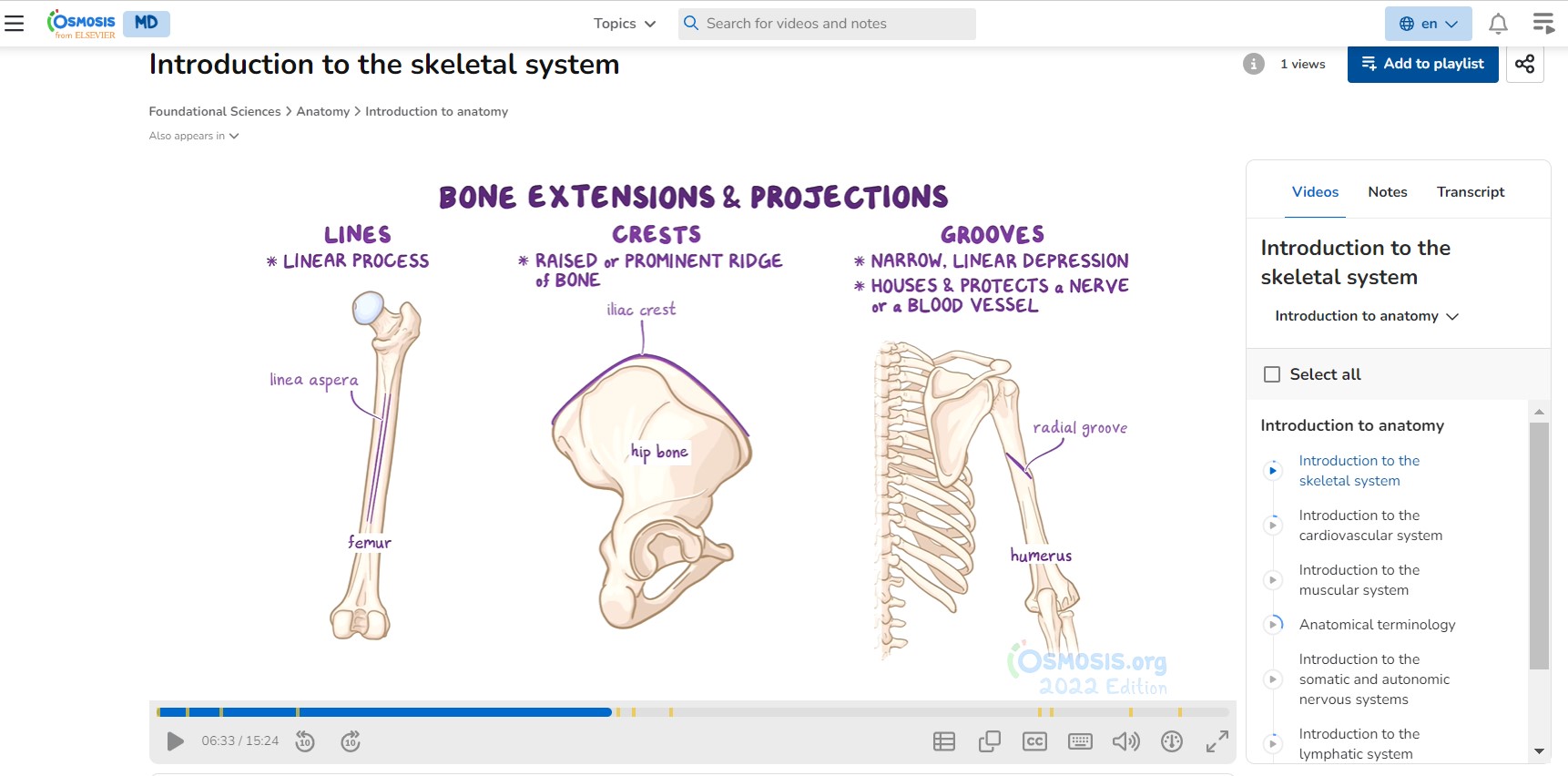Click the Add to playlist button
This screenshot has width=1568, height=776.
[x=1422, y=64]
